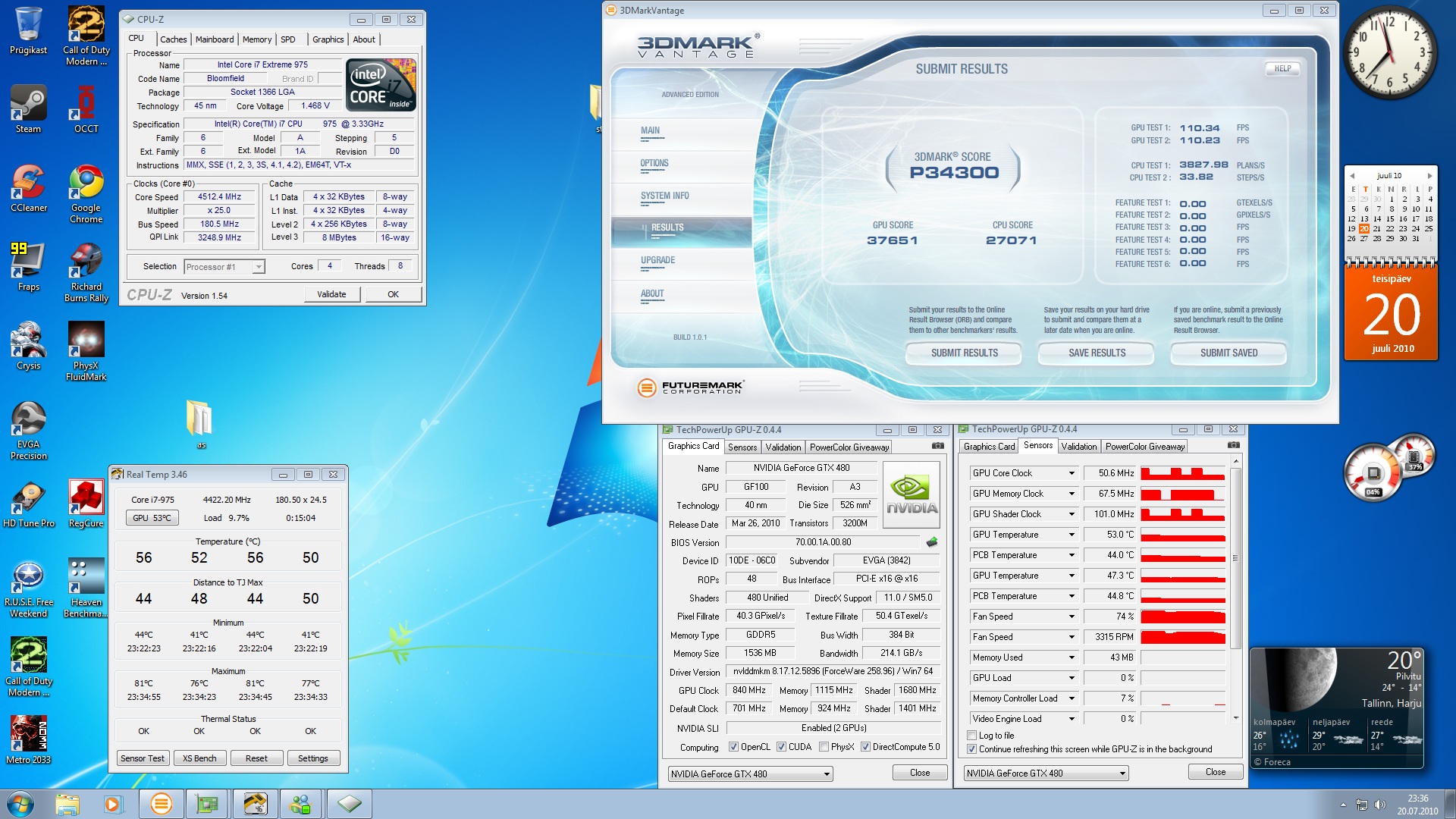1456x819 pixels.
Task: Click the BIOS save chip icon in GPU-Z
Action: [x=932, y=541]
